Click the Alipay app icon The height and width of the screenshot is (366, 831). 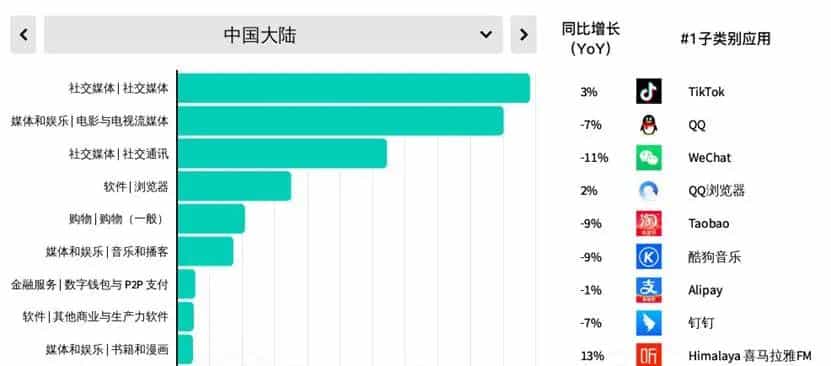click(x=649, y=290)
